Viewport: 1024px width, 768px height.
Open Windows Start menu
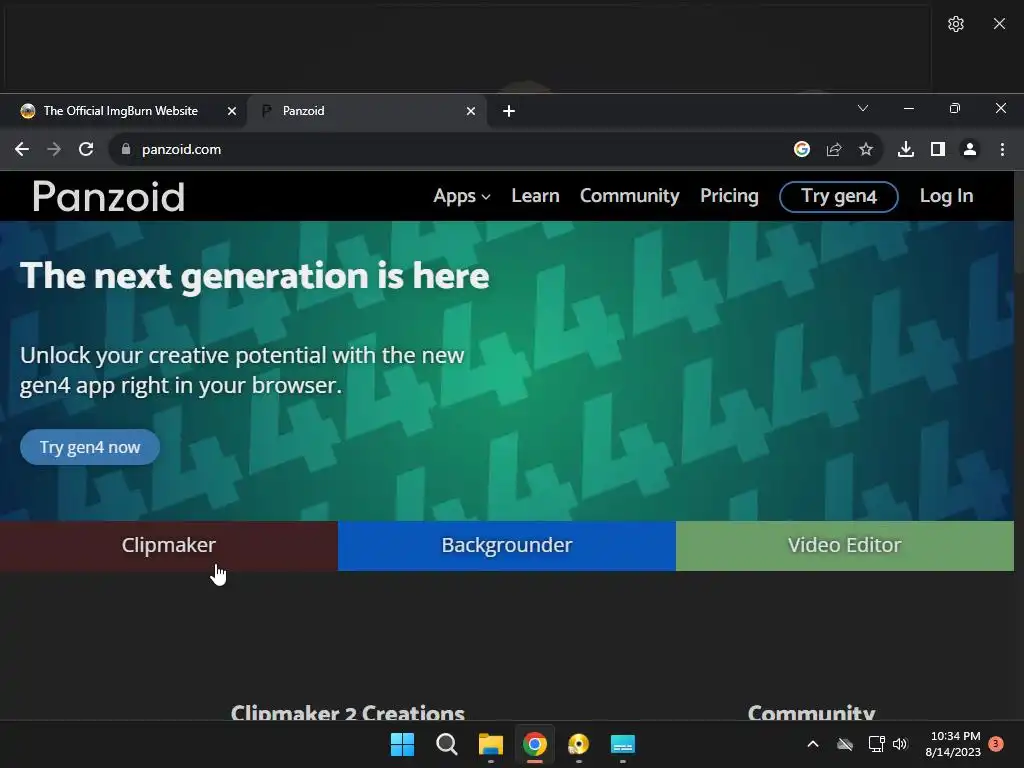(x=402, y=744)
